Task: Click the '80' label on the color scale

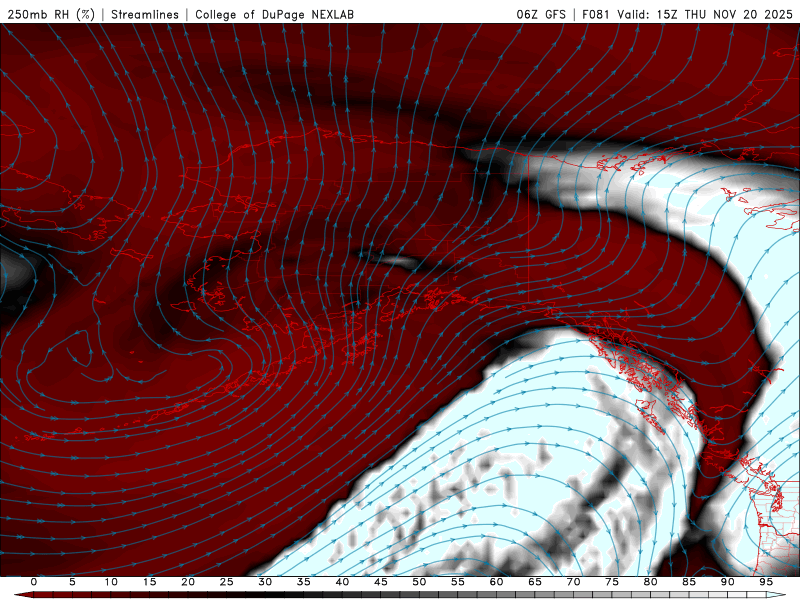Action: pyautogui.click(x=650, y=582)
